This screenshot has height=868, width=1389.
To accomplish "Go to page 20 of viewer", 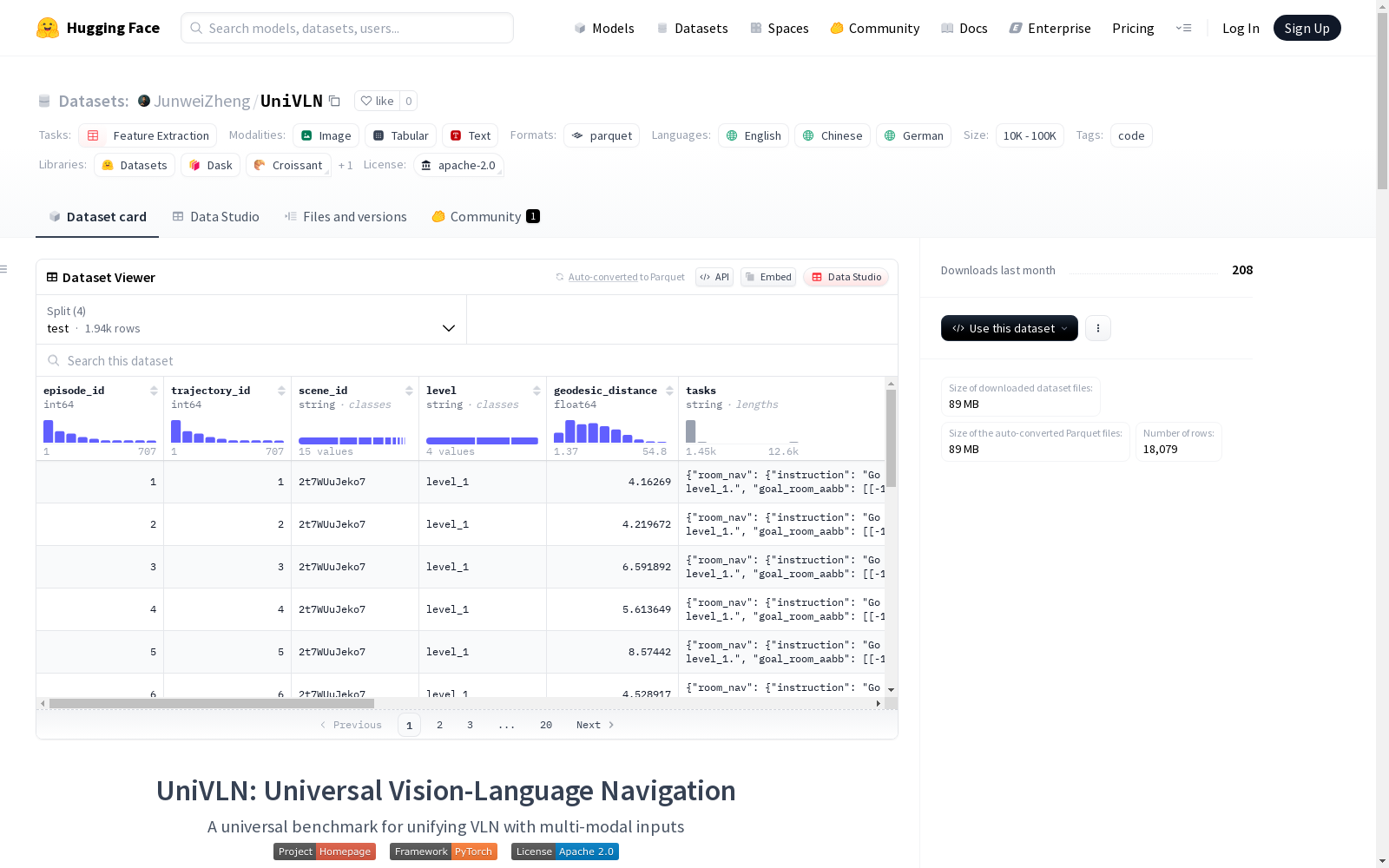I will click(x=546, y=725).
